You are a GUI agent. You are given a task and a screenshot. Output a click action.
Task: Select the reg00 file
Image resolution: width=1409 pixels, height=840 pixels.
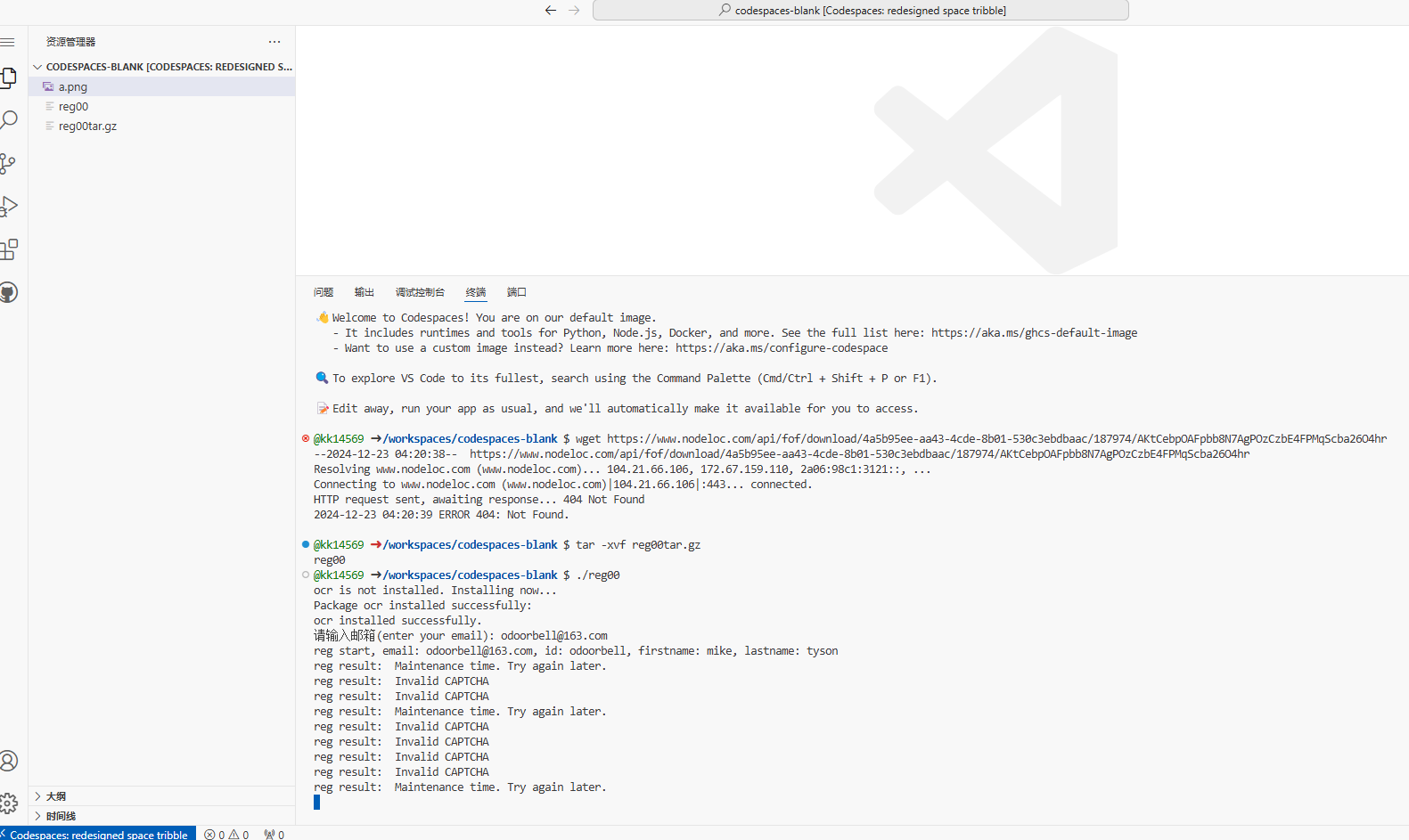pos(162,106)
